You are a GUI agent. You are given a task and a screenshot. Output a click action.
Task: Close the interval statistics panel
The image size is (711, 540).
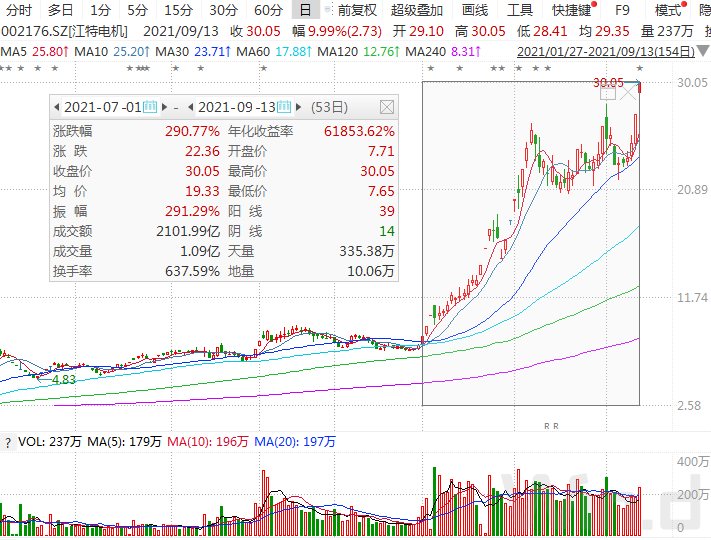click(x=386, y=107)
